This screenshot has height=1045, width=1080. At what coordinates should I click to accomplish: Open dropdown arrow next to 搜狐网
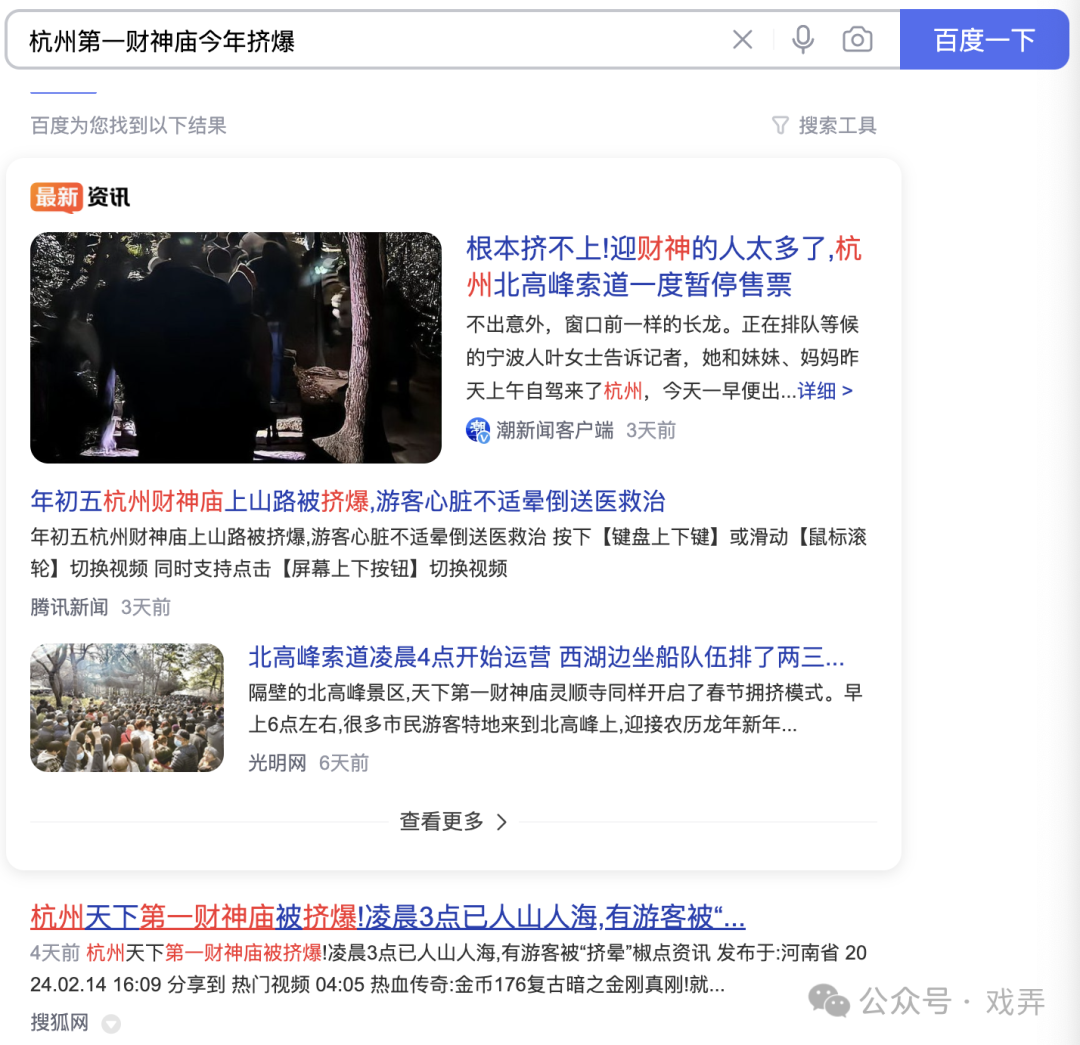111,1024
